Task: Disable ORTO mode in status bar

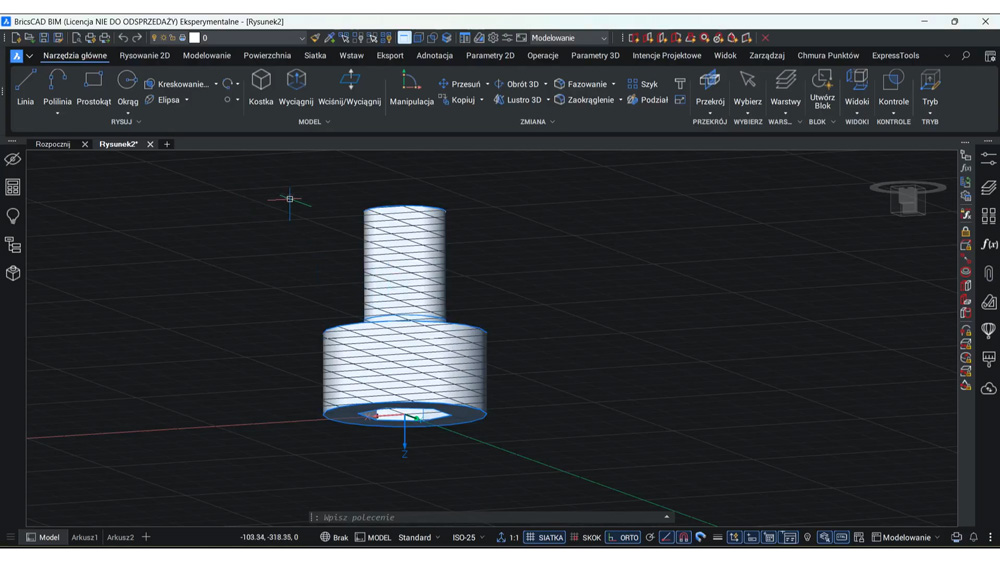Action: (x=623, y=538)
